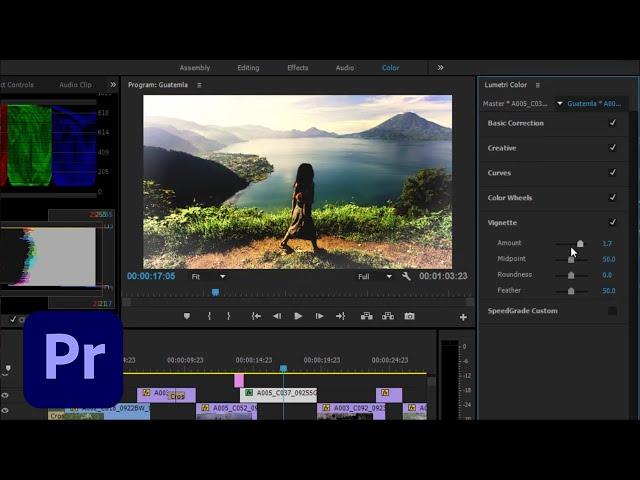Enable the SpeedGrade Custom checkbox
Image resolution: width=640 pixels, height=480 pixels.
(x=612, y=311)
